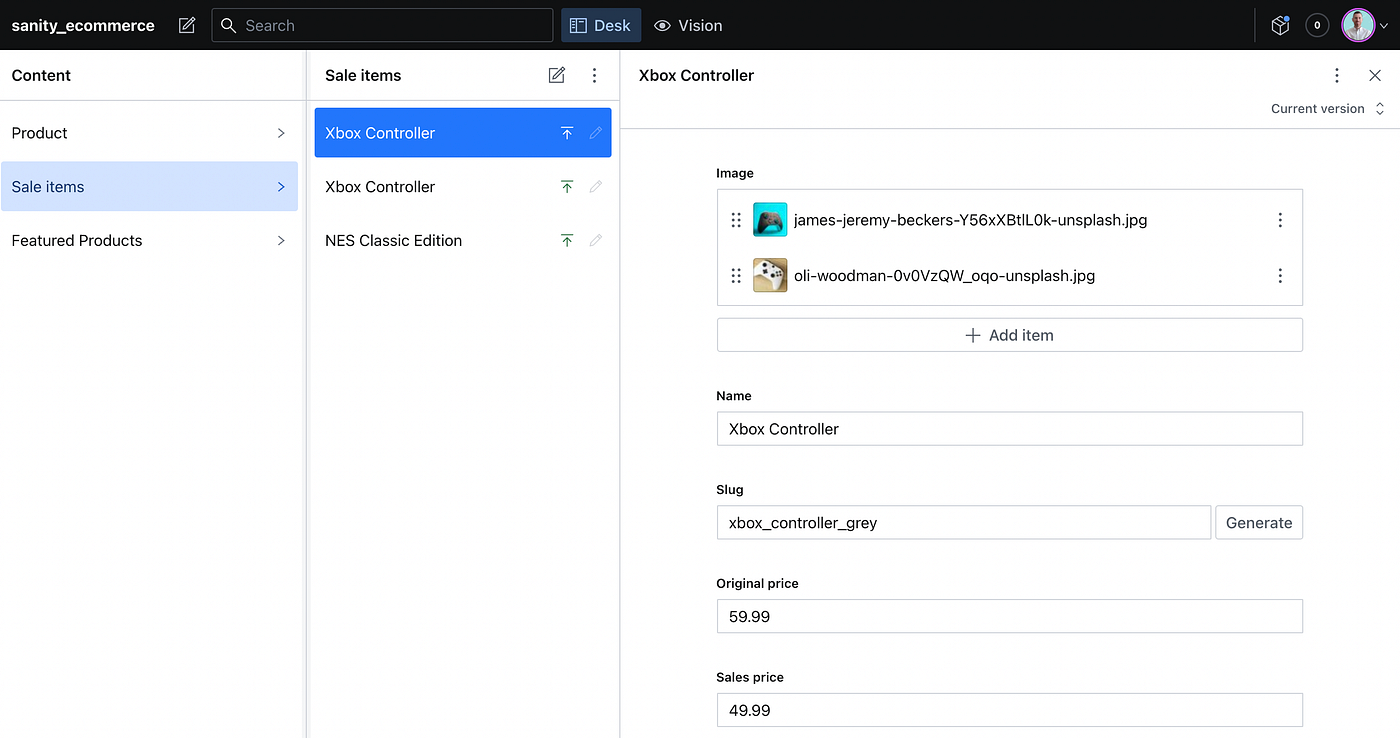Select the NES Classic Edition sale item
Image resolution: width=1400 pixels, height=738 pixels.
(463, 240)
